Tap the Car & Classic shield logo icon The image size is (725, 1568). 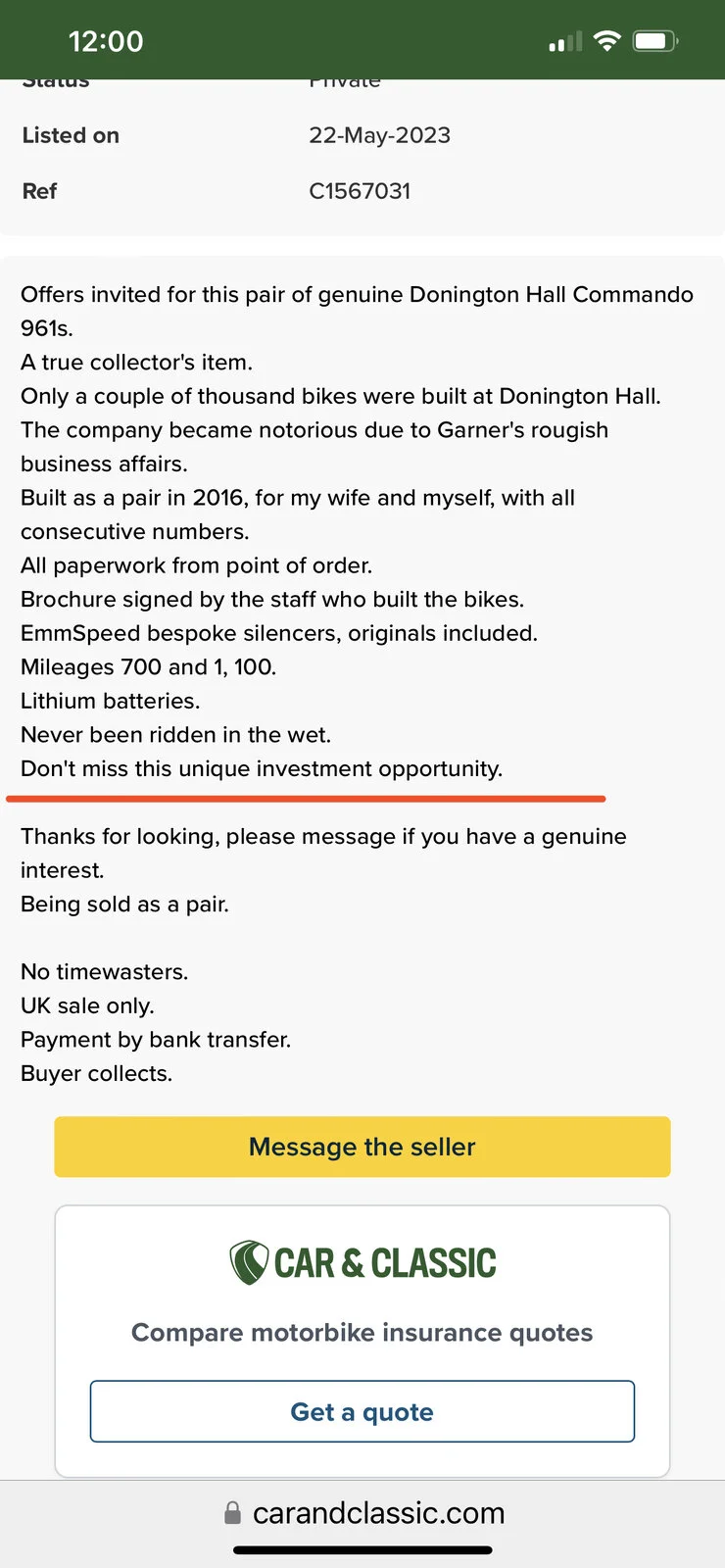[249, 1262]
